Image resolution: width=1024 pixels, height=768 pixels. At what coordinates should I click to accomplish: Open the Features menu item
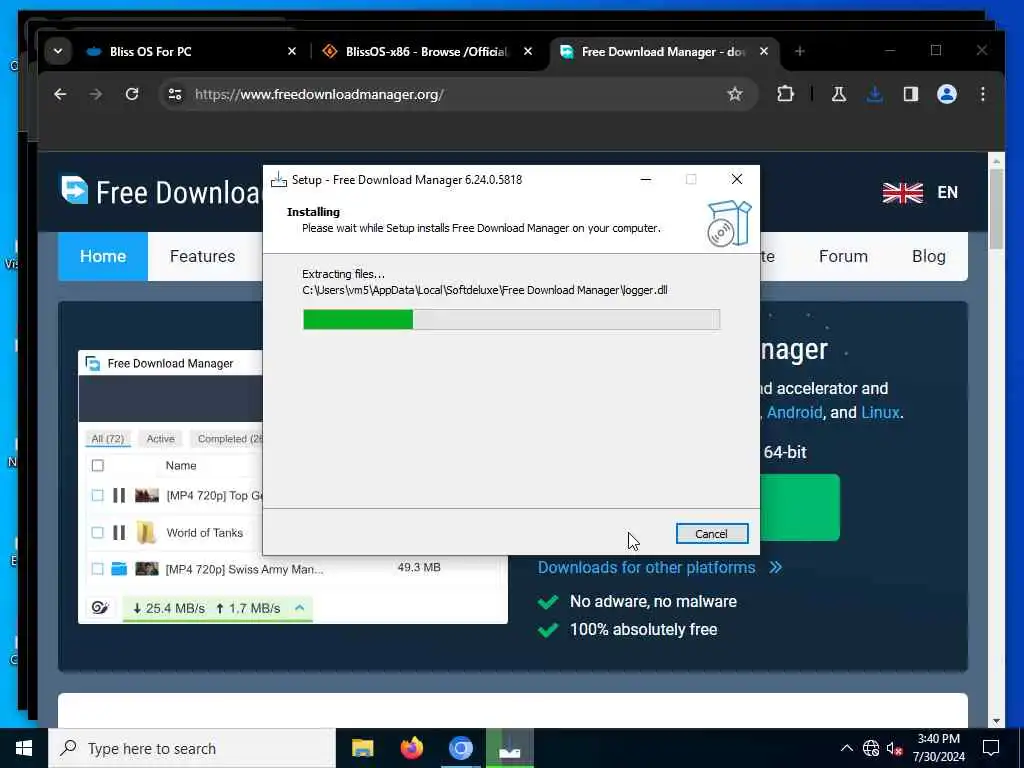pos(202,256)
